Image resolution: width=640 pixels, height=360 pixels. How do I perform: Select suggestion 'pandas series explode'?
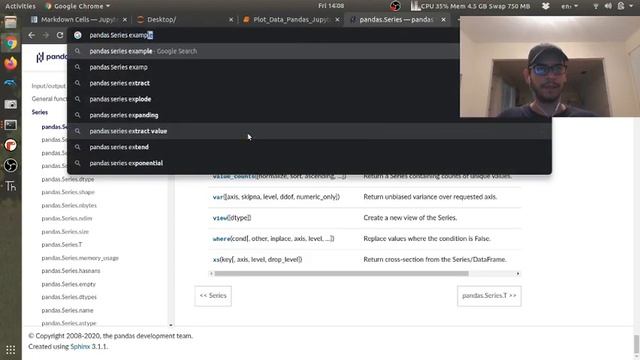pyautogui.click(x=309, y=99)
